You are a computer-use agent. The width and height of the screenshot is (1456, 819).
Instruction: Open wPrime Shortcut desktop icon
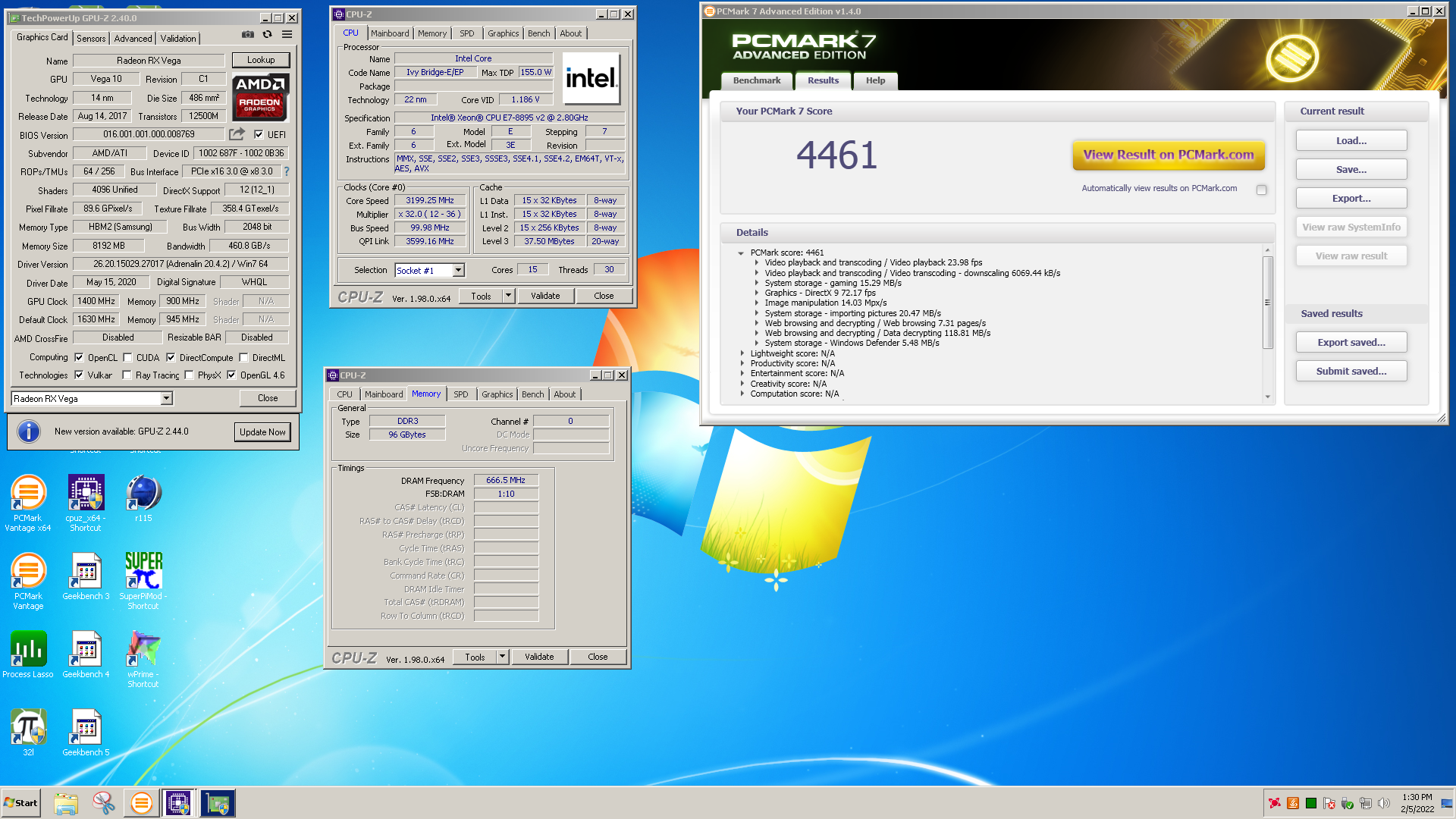[143, 659]
